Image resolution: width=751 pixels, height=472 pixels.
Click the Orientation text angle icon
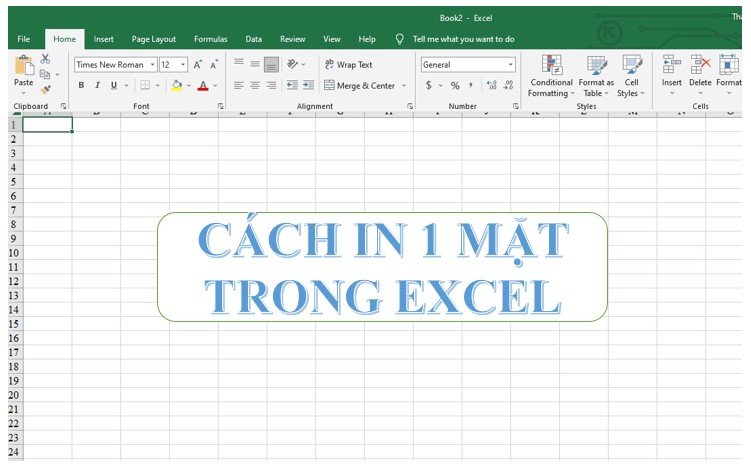click(292, 64)
